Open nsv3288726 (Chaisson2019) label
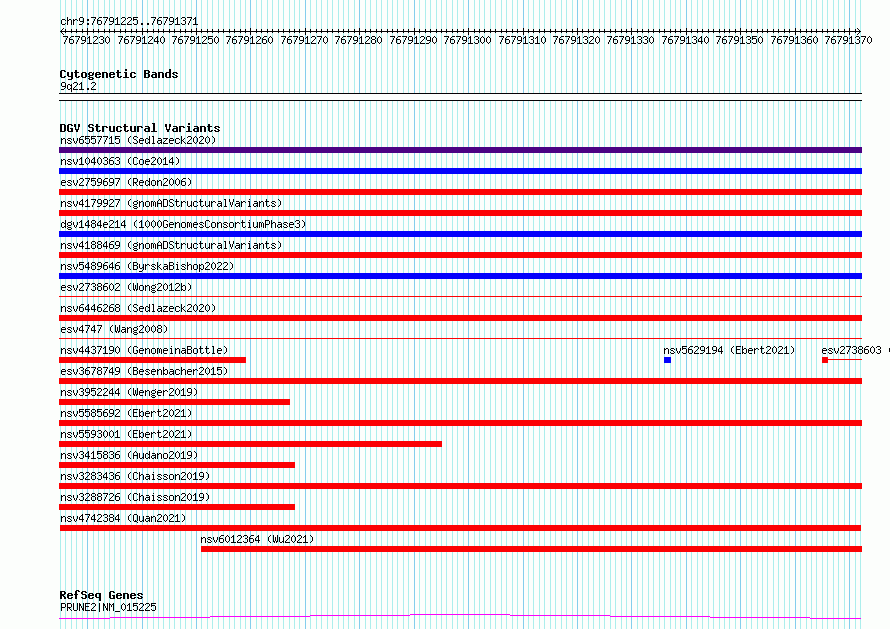 (135, 497)
